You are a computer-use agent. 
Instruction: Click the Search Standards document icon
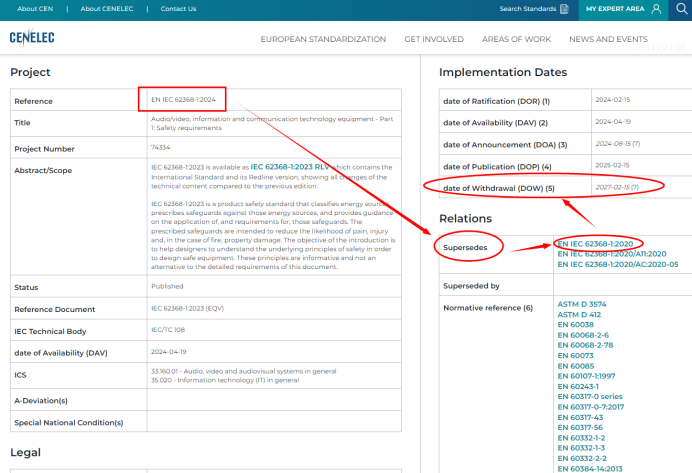pyautogui.click(x=565, y=9)
